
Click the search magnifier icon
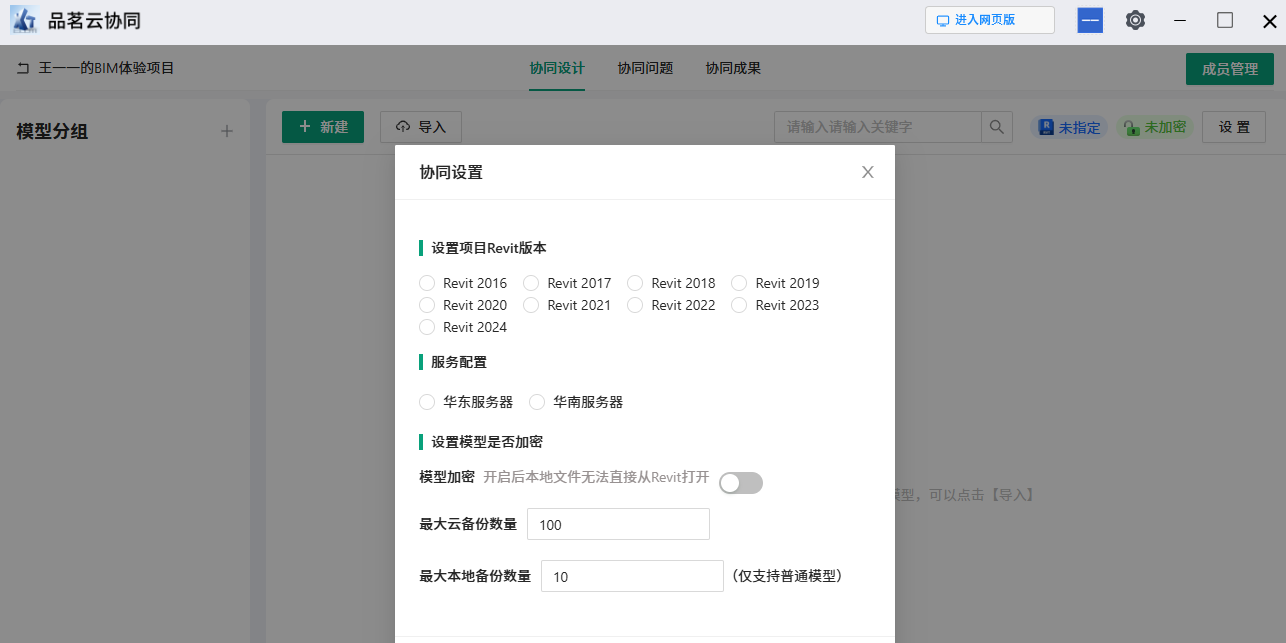tap(996, 127)
